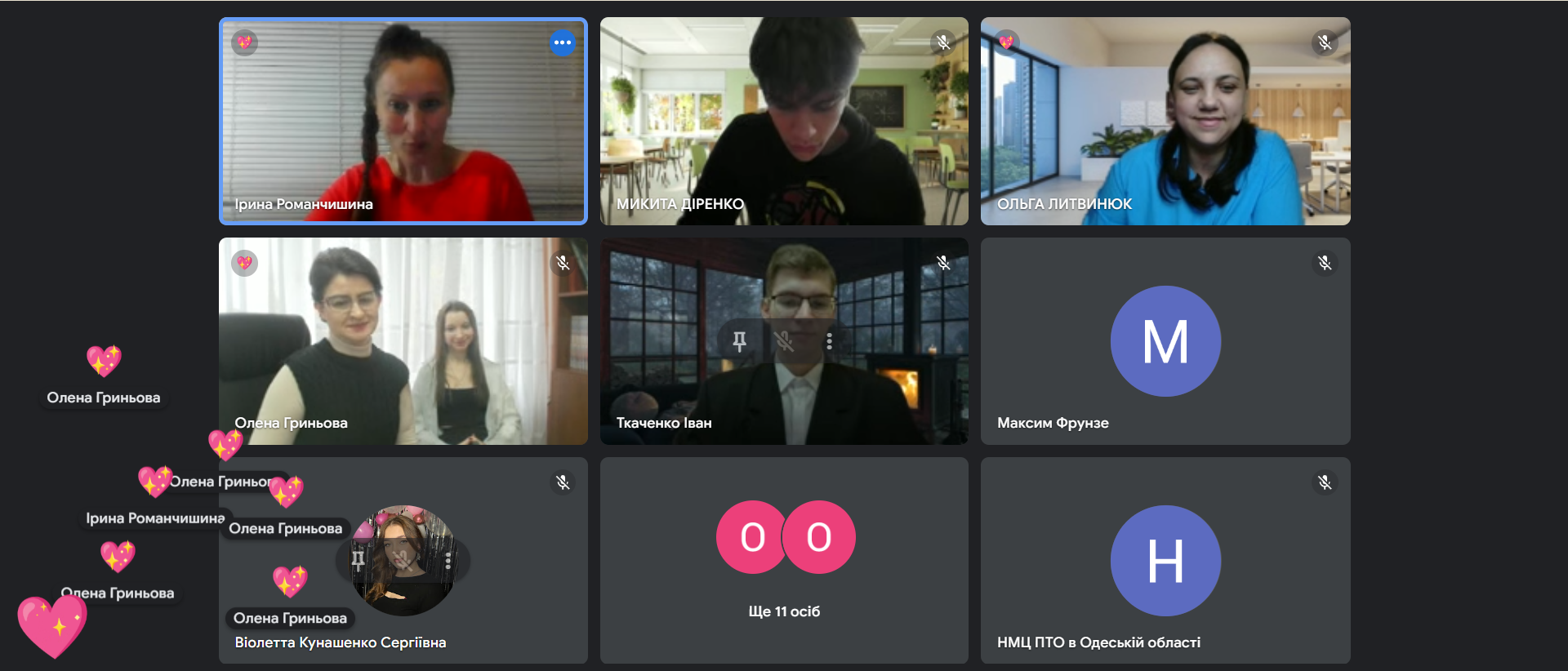
Task: Select the Максим Фрунзе avatar circle
Action: (x=1165, y=341)
